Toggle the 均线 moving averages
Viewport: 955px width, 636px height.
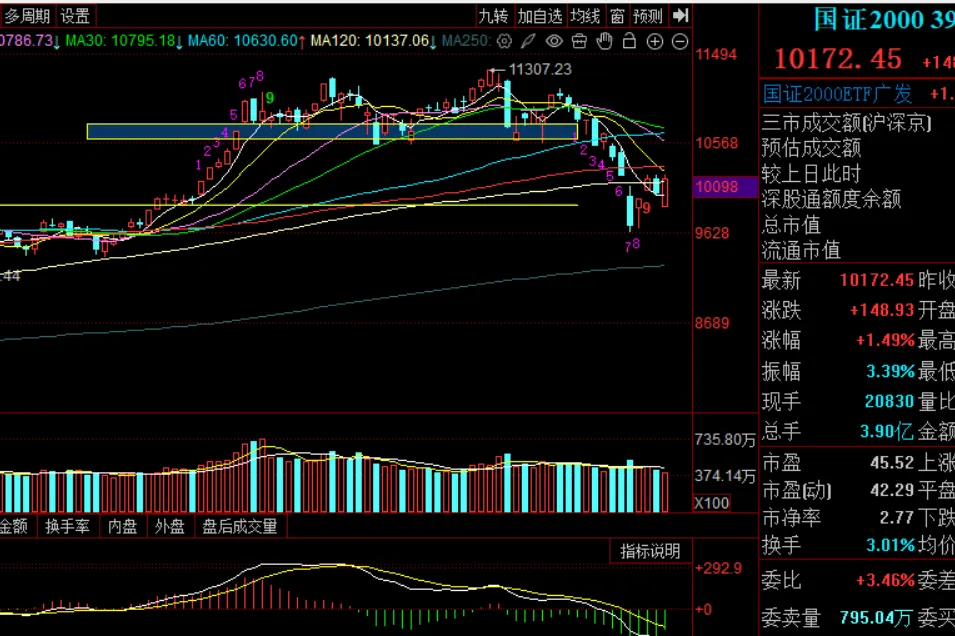tap(585, 16)
